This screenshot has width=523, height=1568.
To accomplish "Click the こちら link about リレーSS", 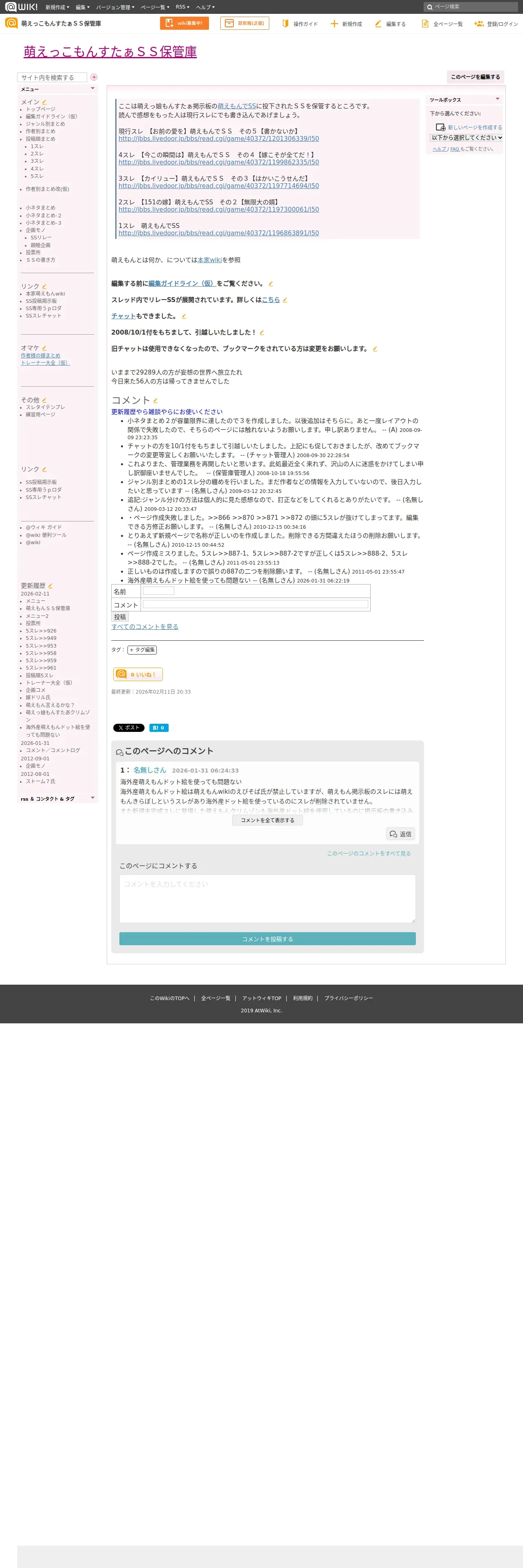I will [271, 300].
